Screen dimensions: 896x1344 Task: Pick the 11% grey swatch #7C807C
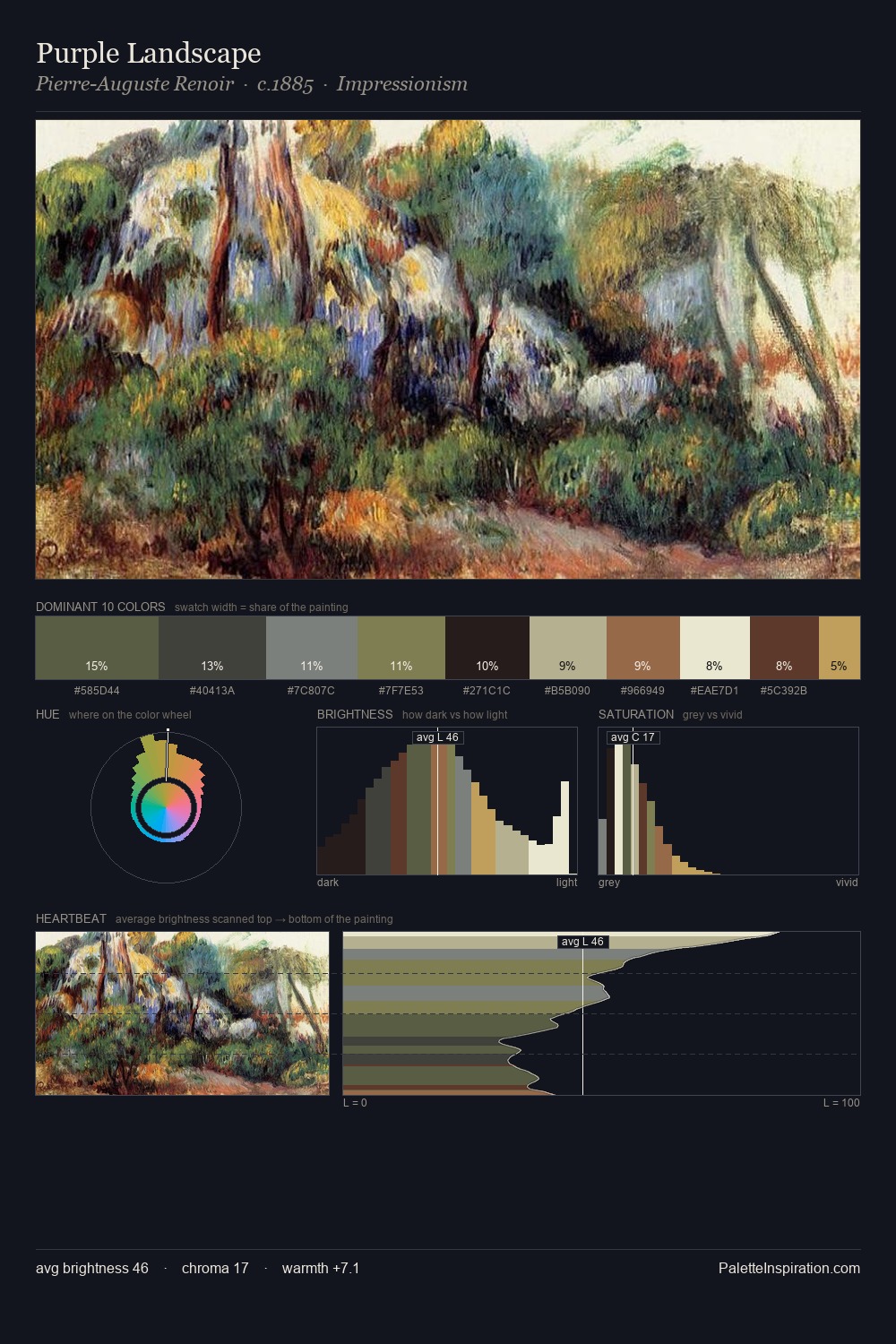pos(312,648)
